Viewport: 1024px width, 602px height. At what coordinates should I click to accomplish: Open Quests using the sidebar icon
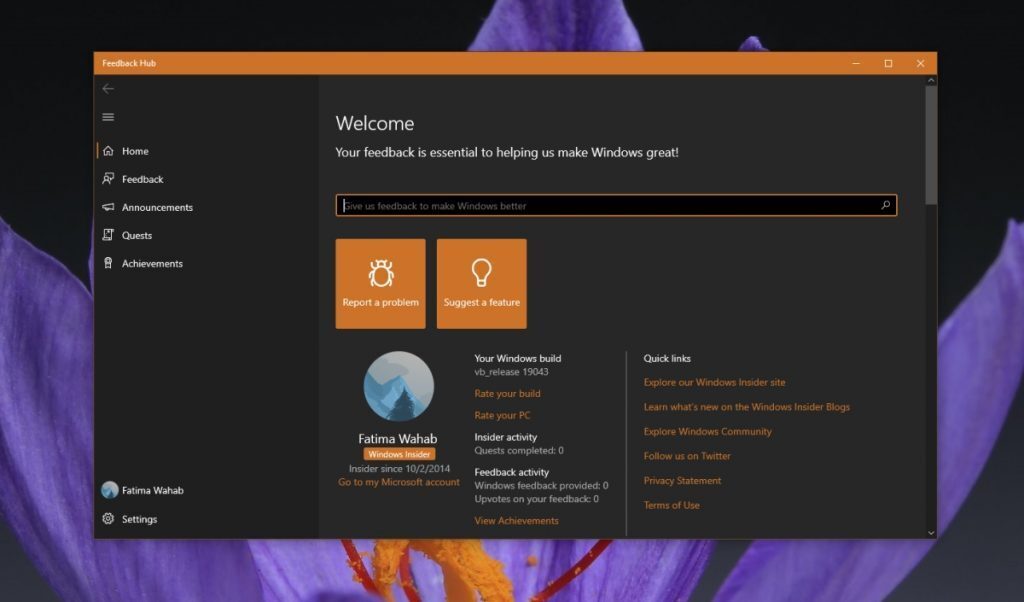click(110, 235)
